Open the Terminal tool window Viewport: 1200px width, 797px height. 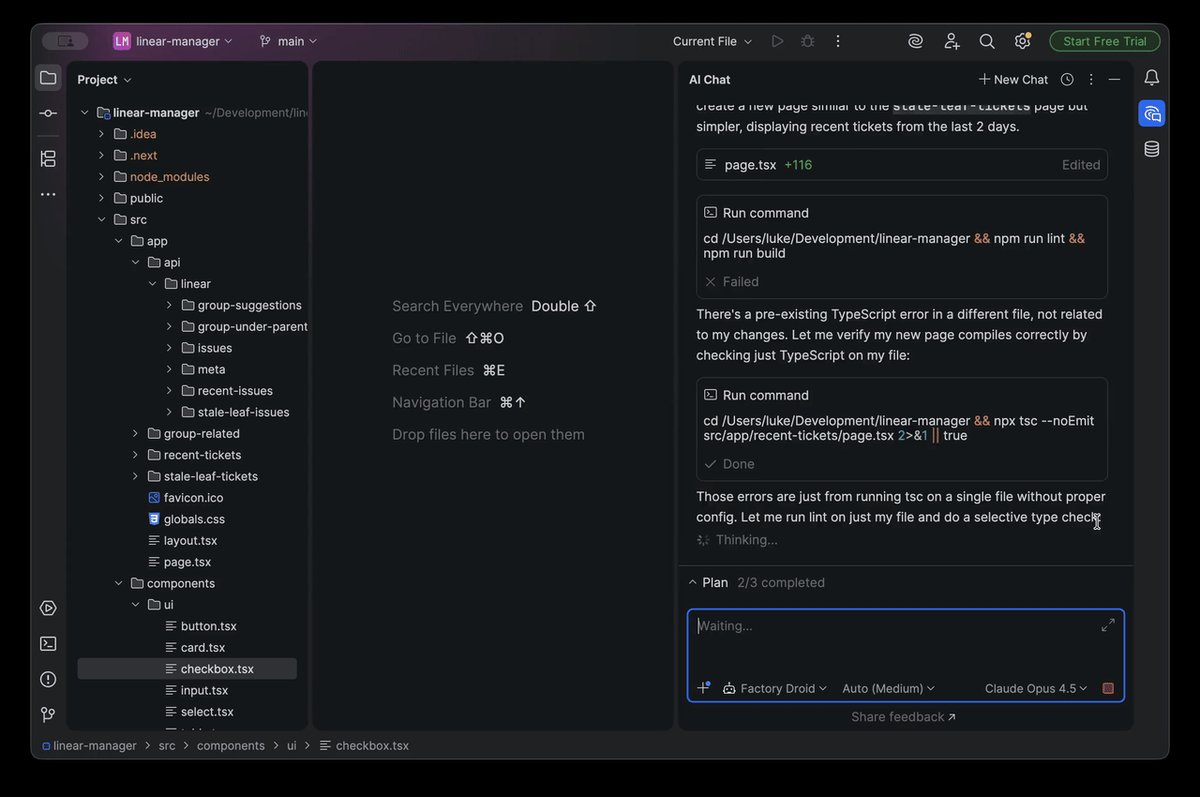point(47,643)
